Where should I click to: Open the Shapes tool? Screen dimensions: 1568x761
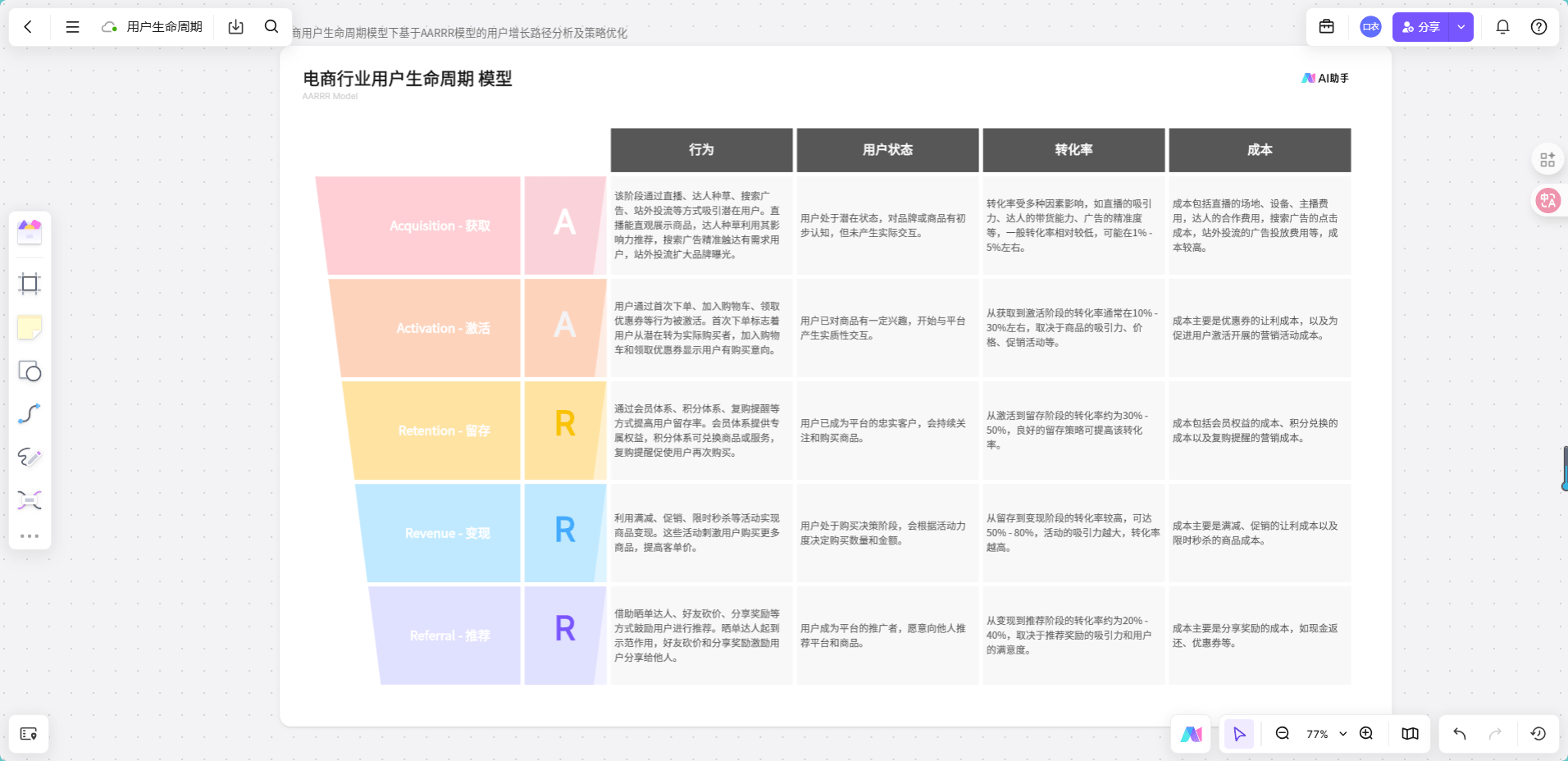click(x=30, y=371)
